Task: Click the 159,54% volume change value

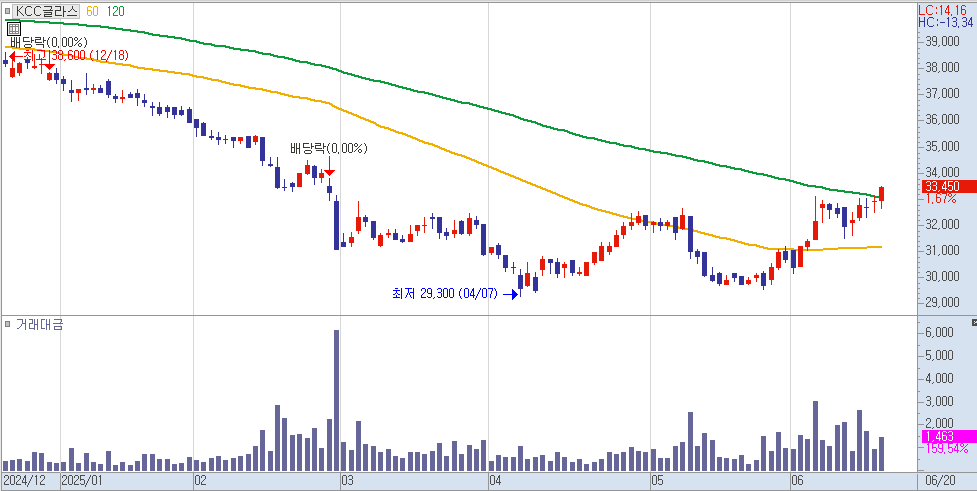Action: pyautogui.click(x=946, y=448)
